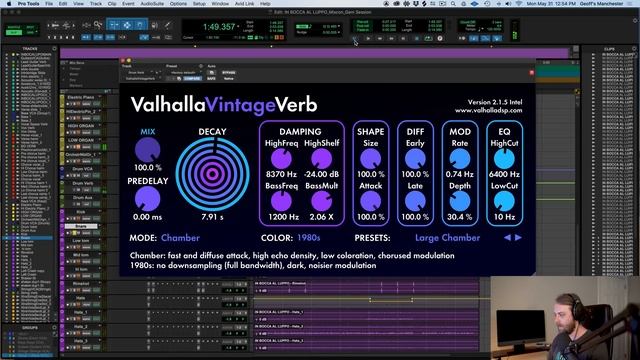Image resolution: width=640 pixels, height=360 pixels.
Task: Open the macOS Wi-Fi status icon
Action: click(519, 4)
